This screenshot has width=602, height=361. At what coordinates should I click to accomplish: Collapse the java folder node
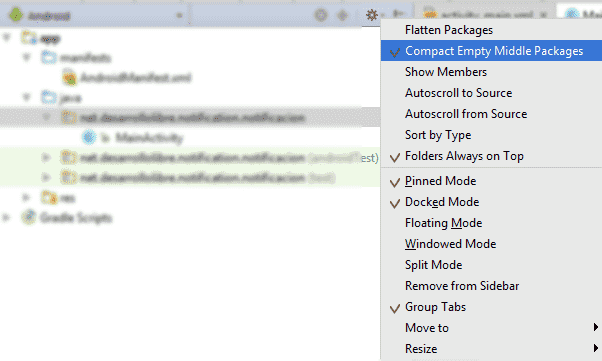(x=26, y=97)
